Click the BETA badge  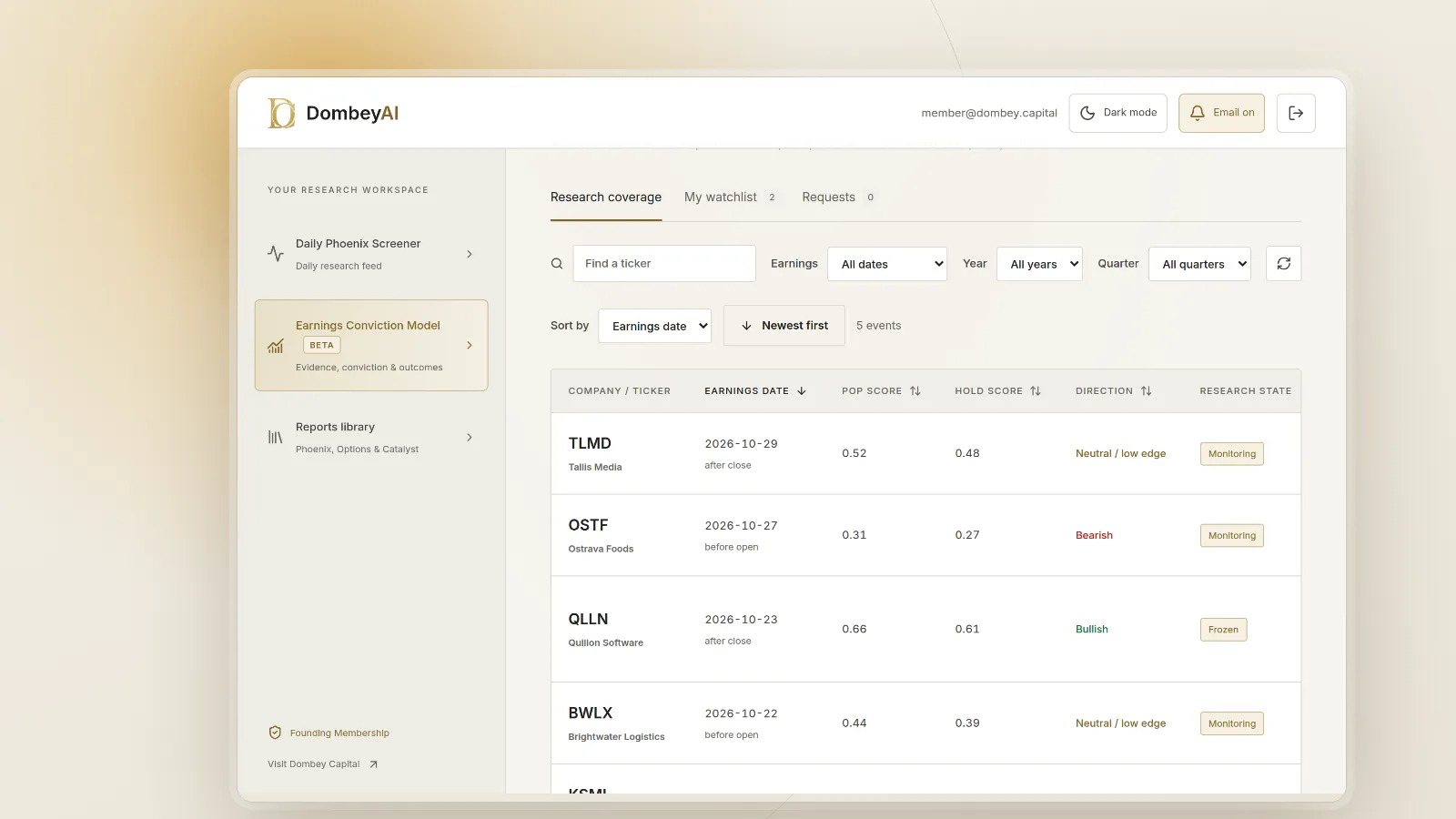point(322,346)
